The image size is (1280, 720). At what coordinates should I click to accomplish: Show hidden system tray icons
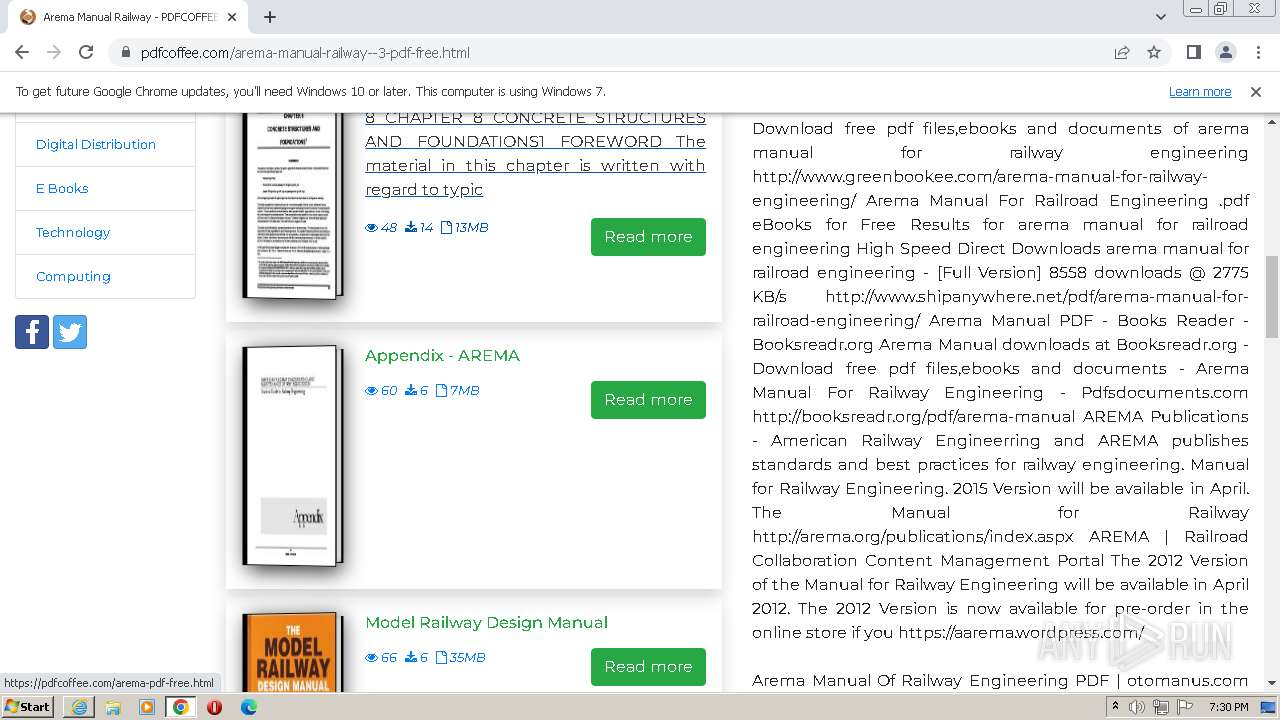coord(1115,707)
